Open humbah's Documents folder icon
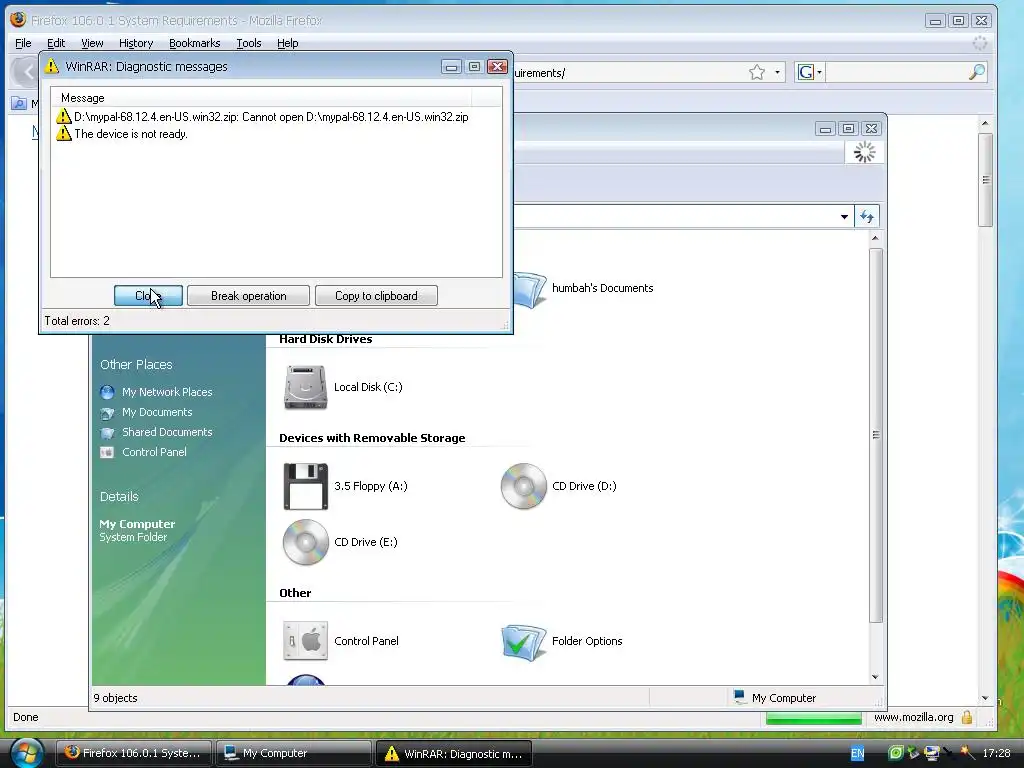Screen dimensions: 1024x768 click(530, 290)
